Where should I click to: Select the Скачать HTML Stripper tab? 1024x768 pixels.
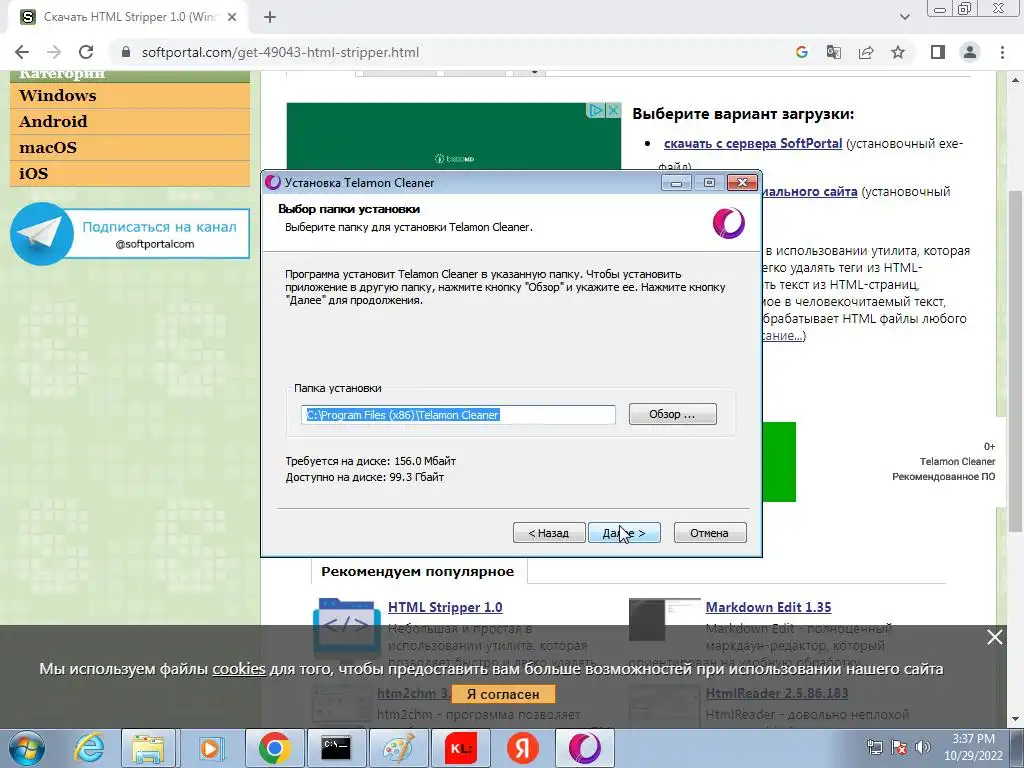130,18
